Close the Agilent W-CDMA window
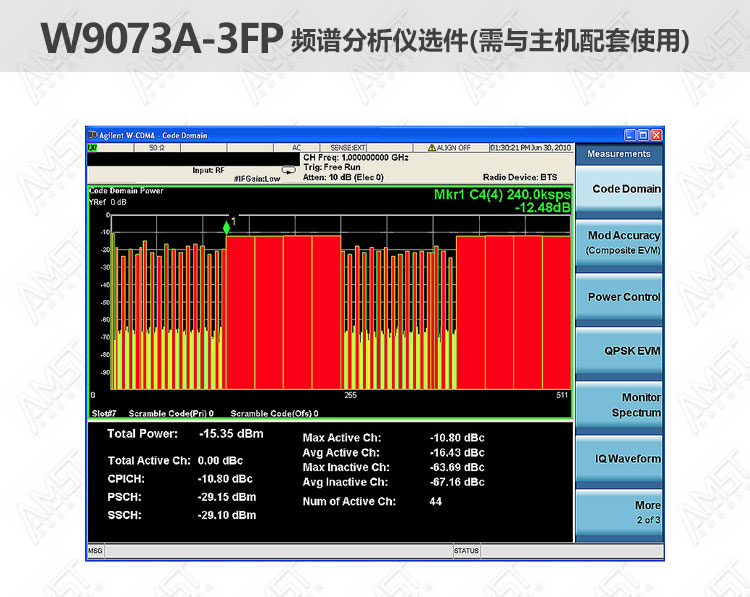Viewport: 750px width, 597px height. pos(656,135)
